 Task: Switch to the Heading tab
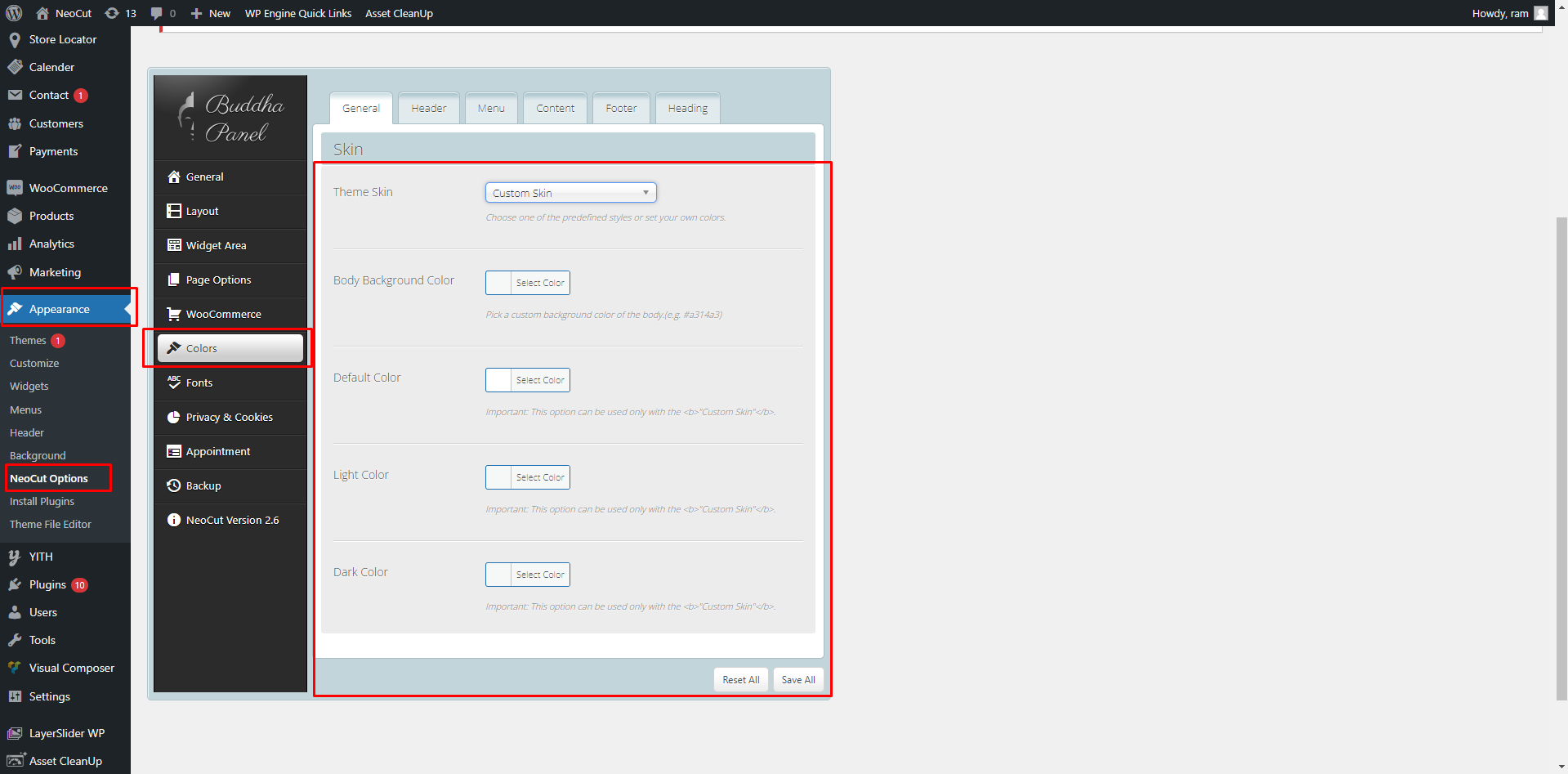[x=687, y=108]
